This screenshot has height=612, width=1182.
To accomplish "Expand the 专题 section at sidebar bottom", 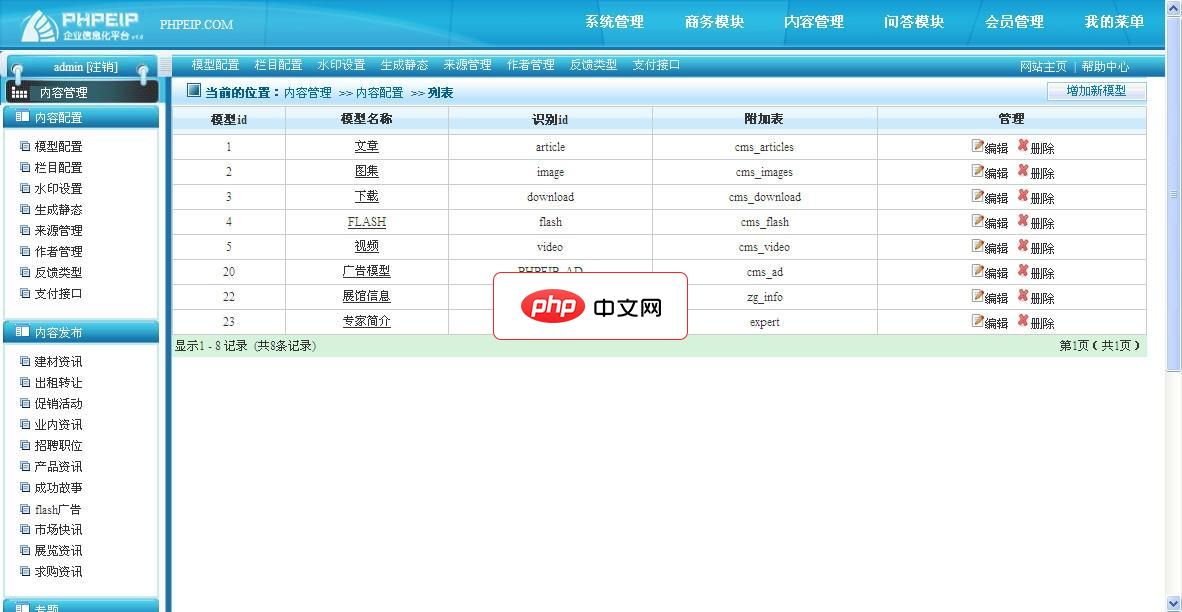I will tap(80, 606).
